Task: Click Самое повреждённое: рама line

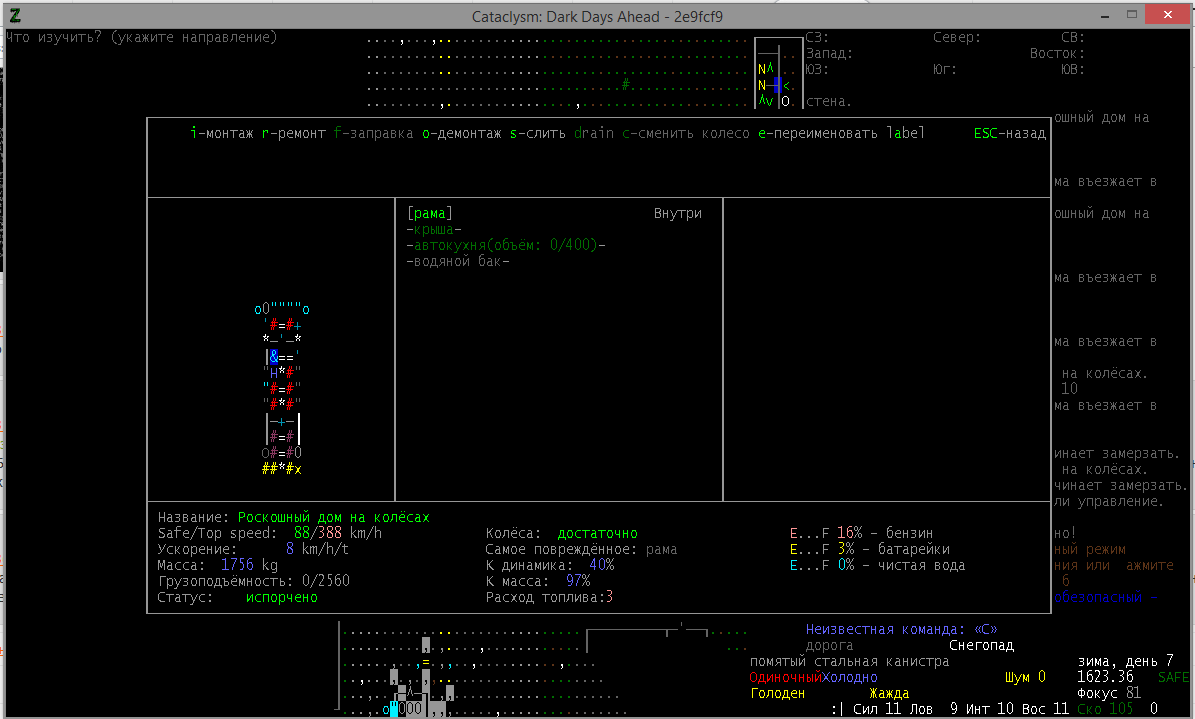Action: [x=581, y=550]
